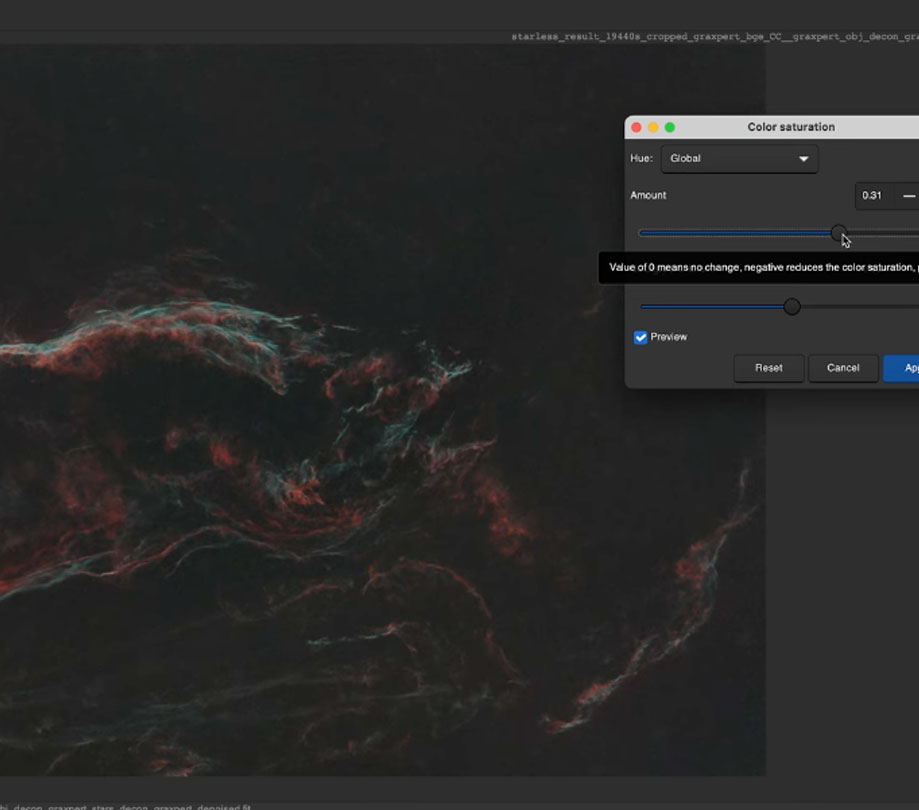
Task: Click the Amount label text
Action: (648, 195)
